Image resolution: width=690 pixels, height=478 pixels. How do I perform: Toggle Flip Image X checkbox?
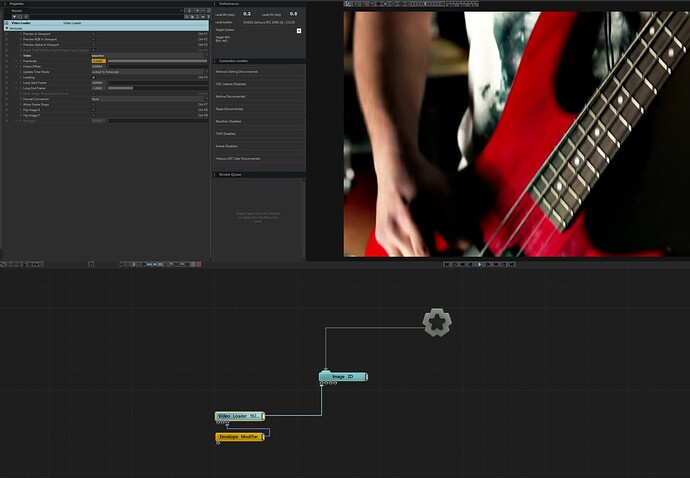pos(93,110)
